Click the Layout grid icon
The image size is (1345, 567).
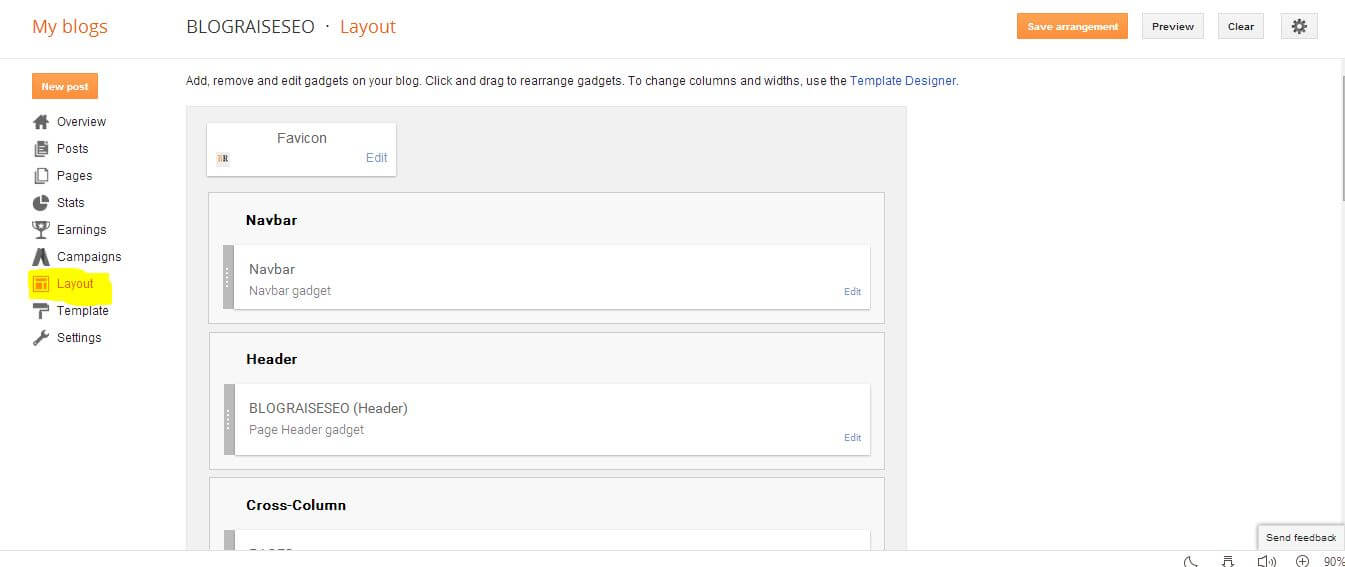(x=41, y=284)
